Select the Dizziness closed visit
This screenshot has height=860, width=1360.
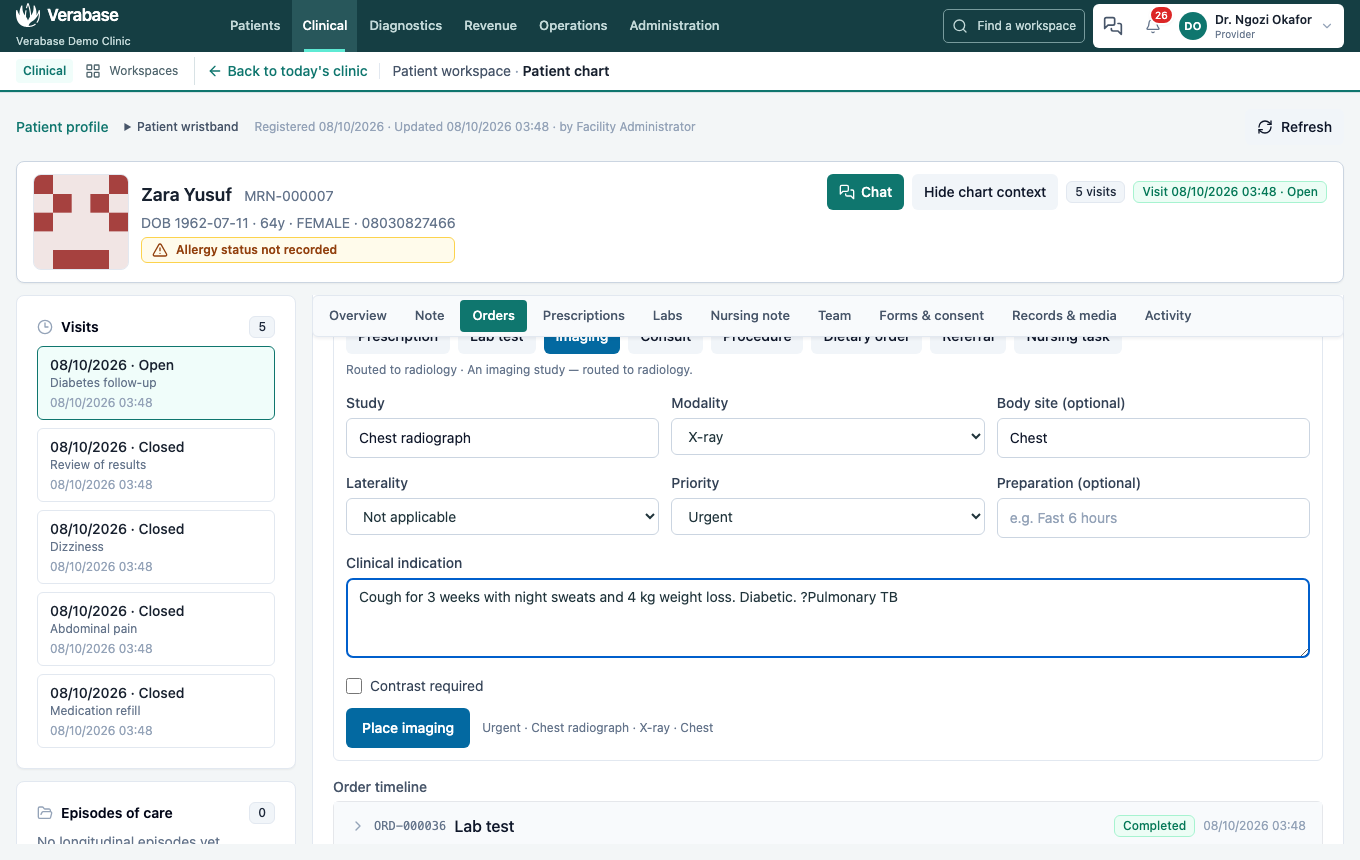[156, 547]
